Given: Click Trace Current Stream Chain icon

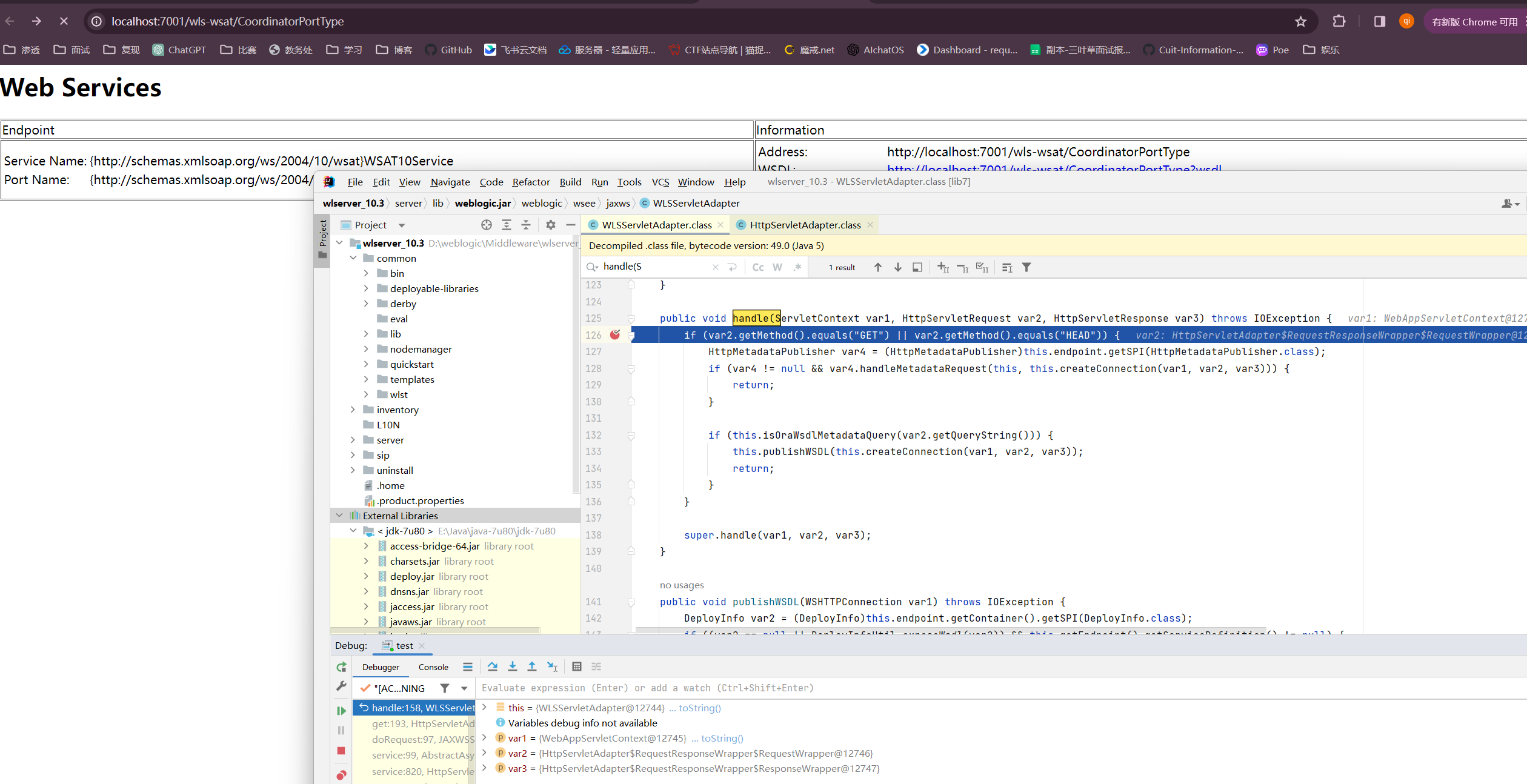Looking at the screenshot, I should [596, 666].
